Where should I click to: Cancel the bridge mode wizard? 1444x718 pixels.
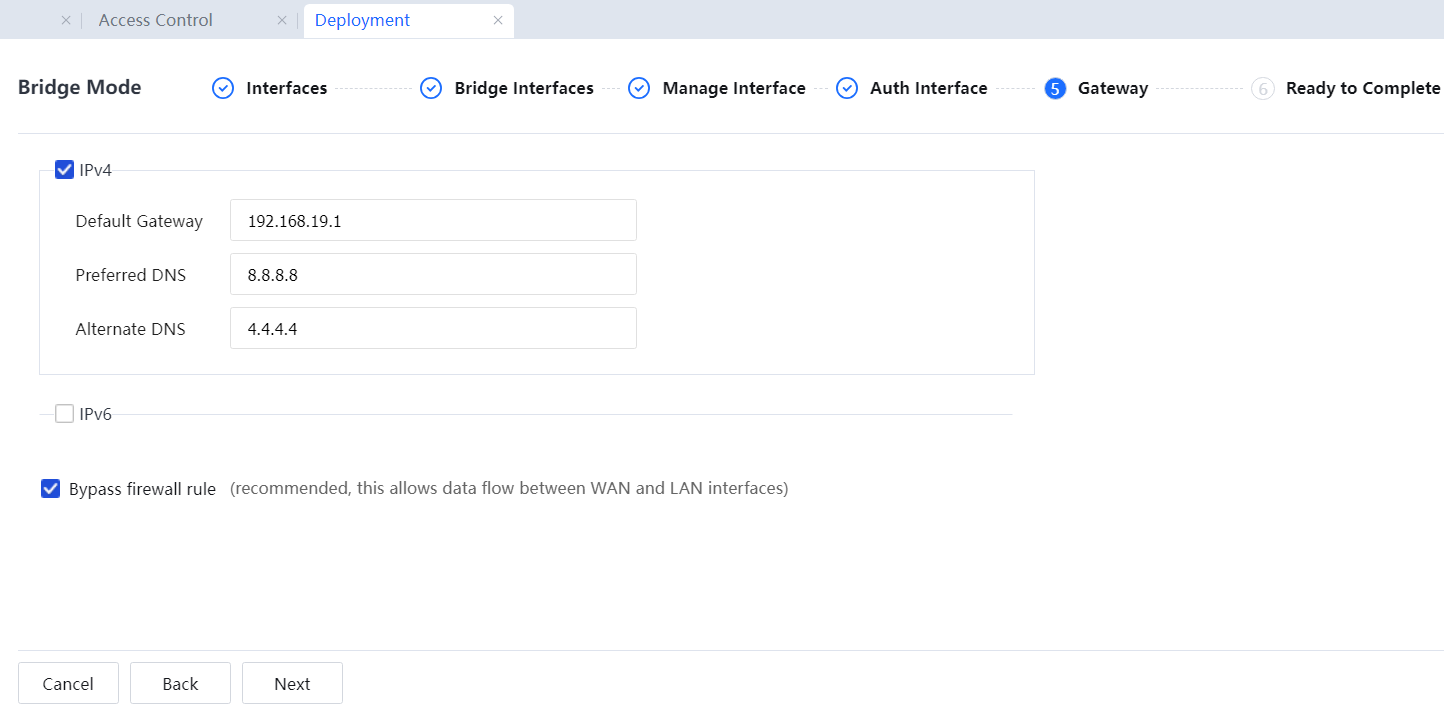click(68, 683)
